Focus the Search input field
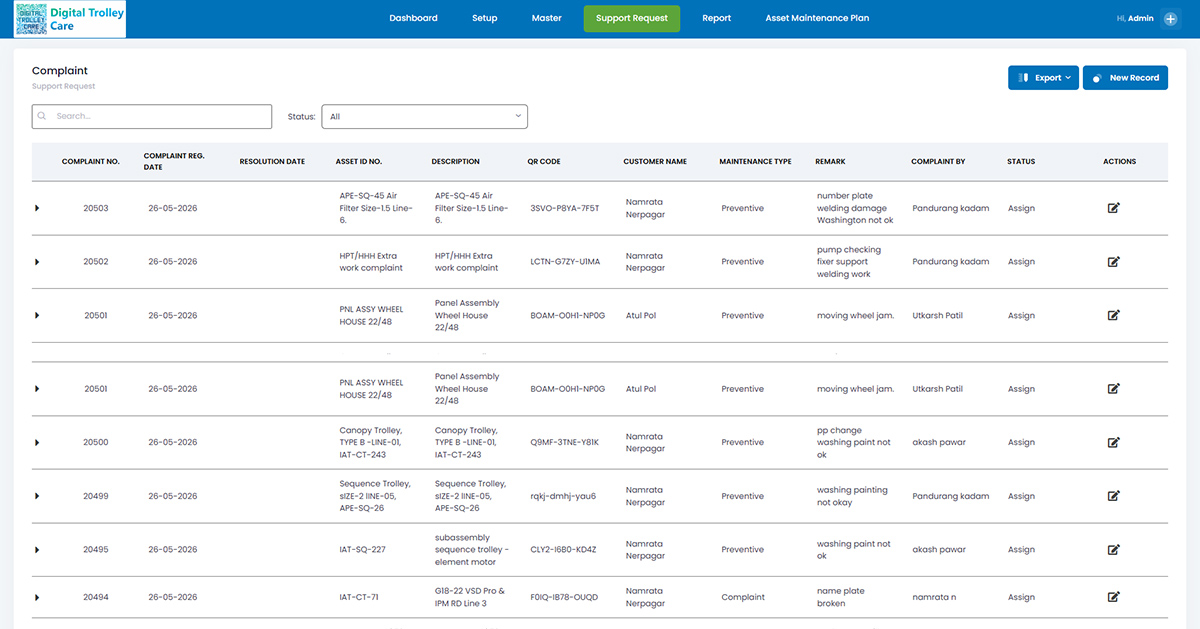This screenshot has width=1200, height=629. pyautogui.click(x=152, y=116)
